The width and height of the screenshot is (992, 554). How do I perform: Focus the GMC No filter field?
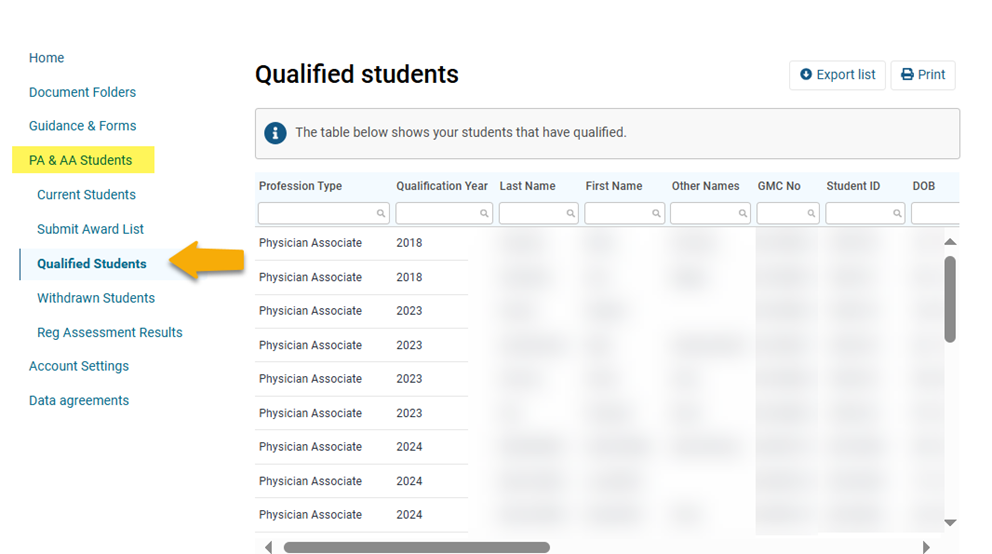pos(788,214)
